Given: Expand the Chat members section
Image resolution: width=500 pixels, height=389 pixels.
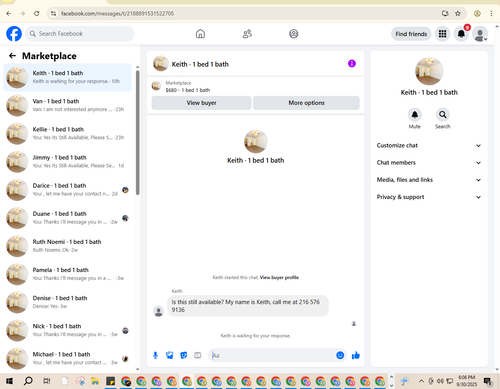Looking at the screenshot, I should point(429,163).
